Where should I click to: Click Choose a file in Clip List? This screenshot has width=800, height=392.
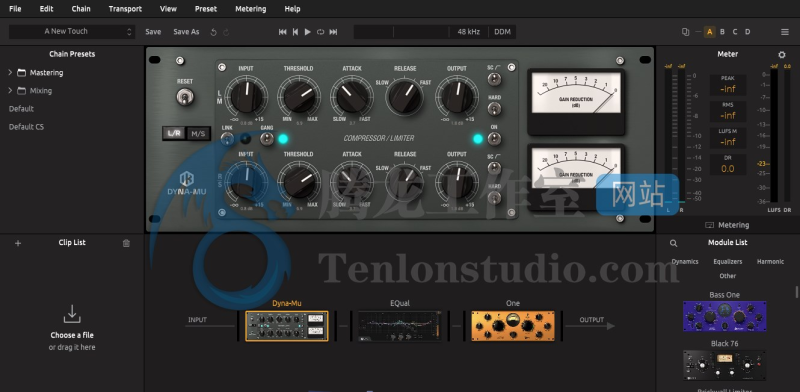point(72,335)
